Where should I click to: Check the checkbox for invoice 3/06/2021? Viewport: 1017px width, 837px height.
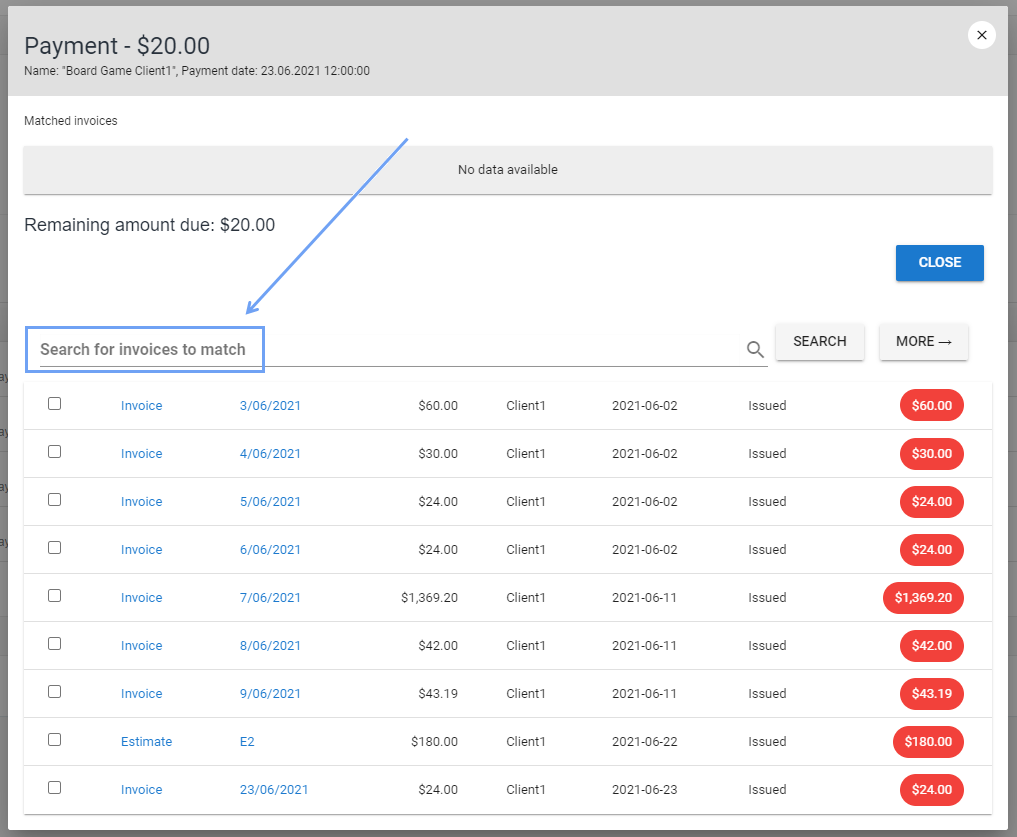tap(54, 403)
